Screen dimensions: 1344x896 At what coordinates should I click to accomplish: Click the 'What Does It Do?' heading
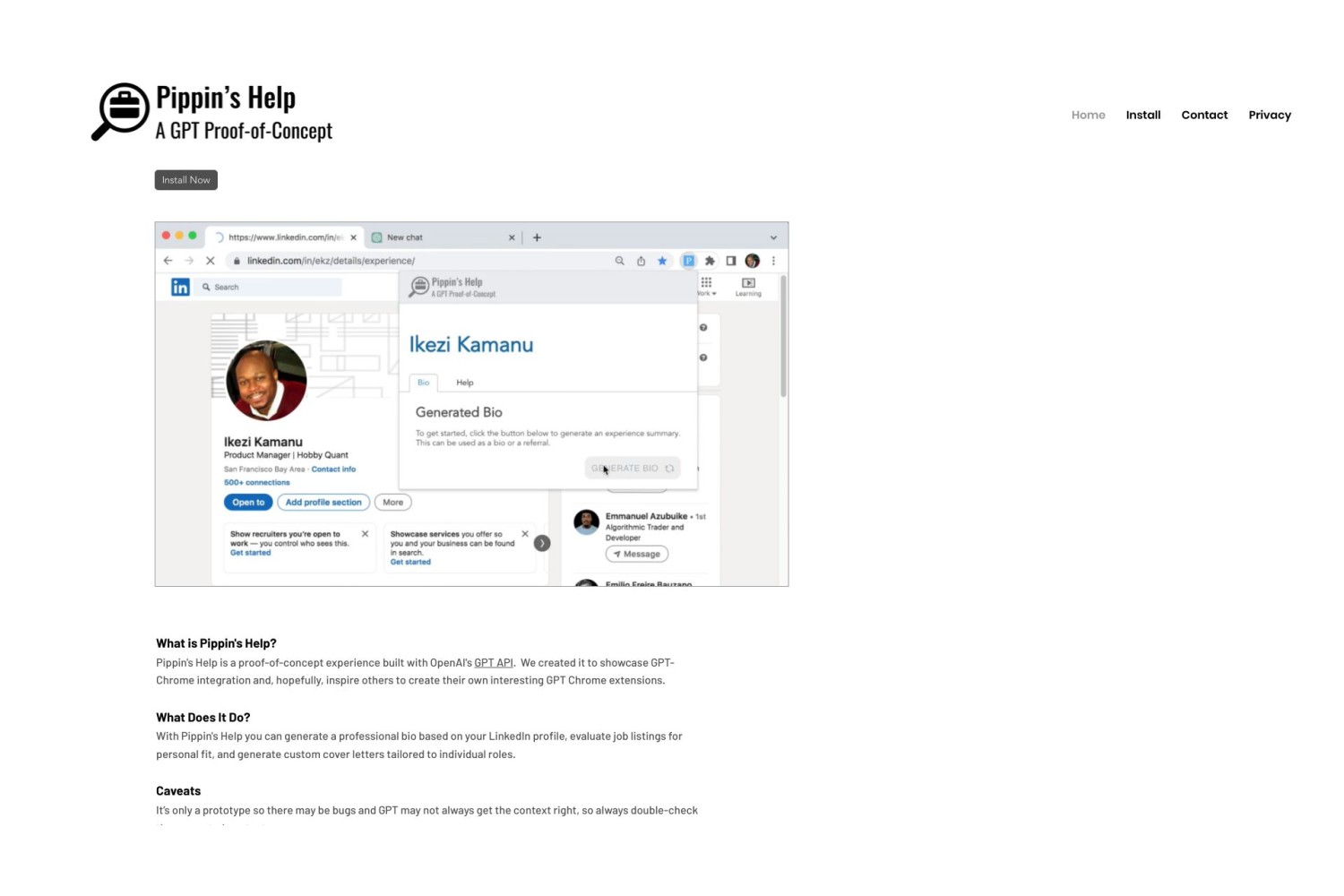[x=202, y=718]
